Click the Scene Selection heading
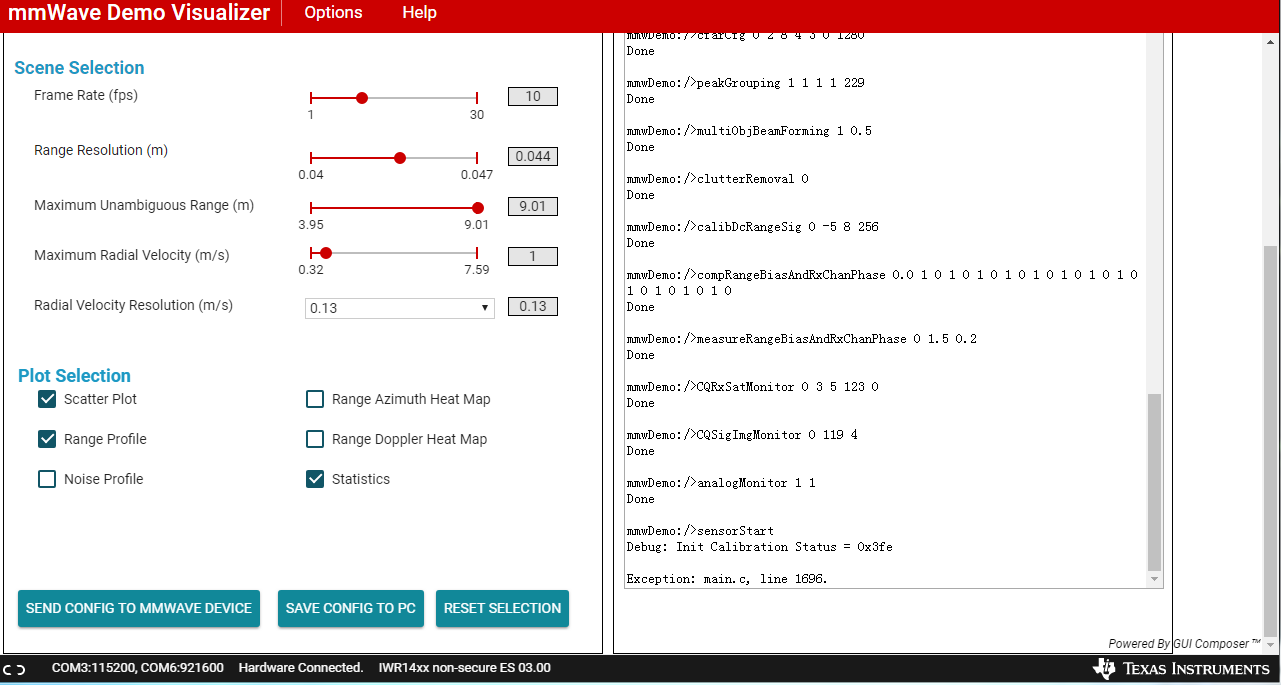 79,68
